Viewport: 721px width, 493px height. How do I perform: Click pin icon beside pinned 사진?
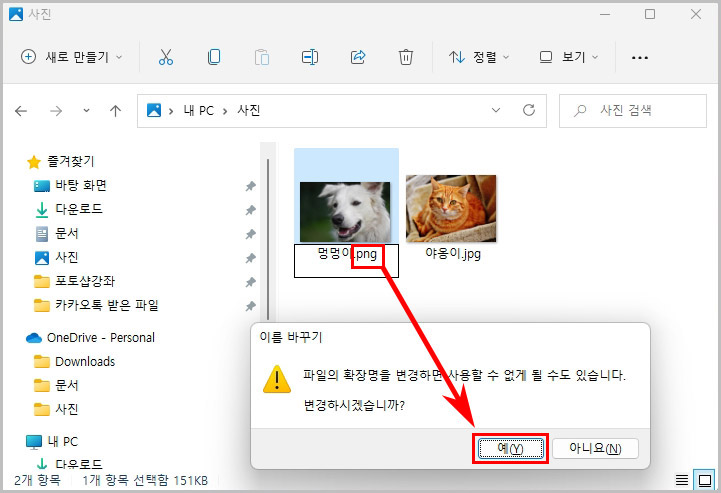251,258
